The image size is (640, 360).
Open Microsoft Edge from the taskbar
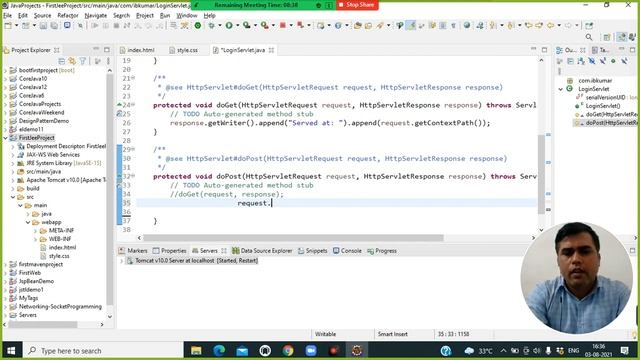pyautogui.click(x=219, y=350)
